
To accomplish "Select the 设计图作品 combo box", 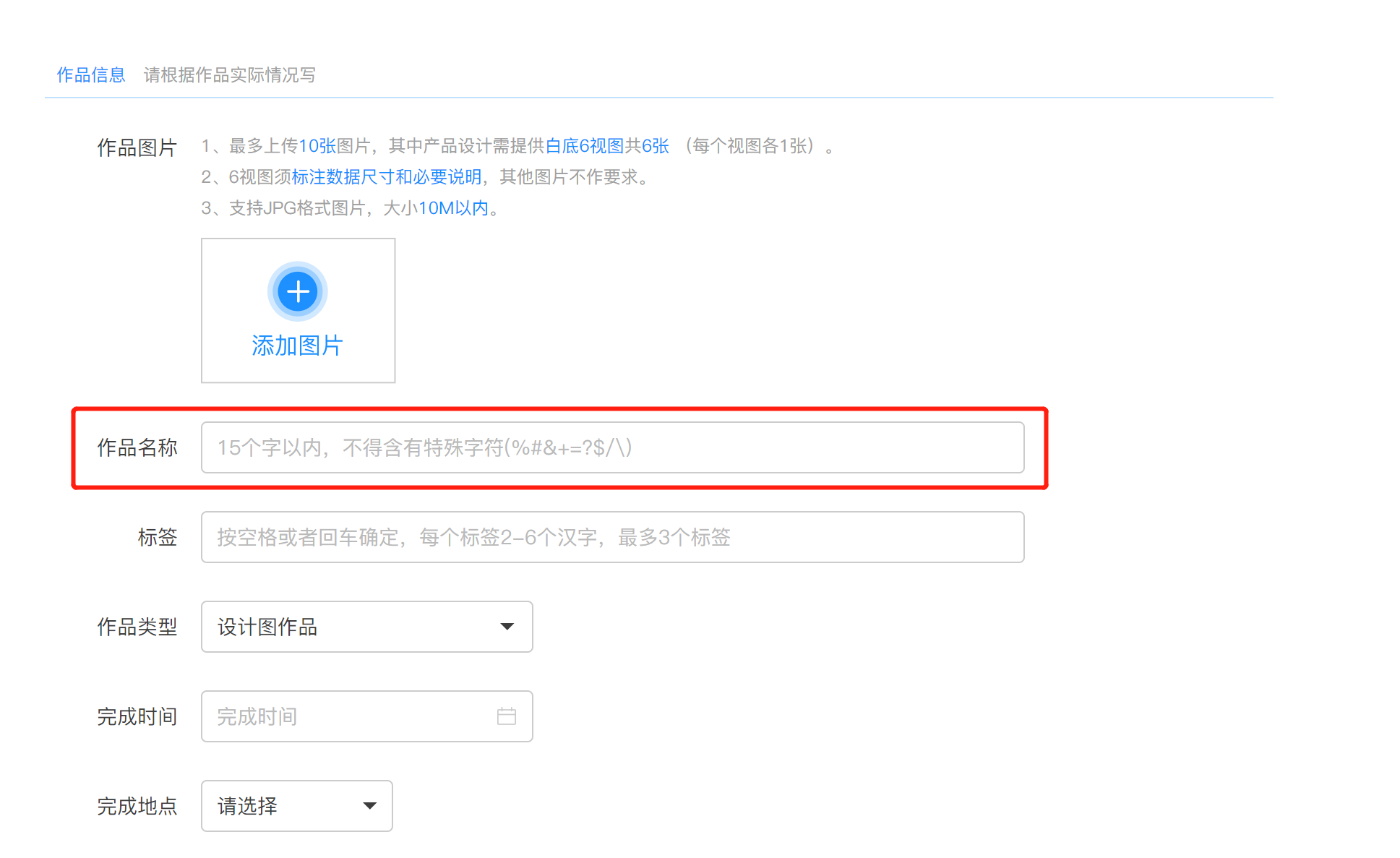I will tap(347, 627).
